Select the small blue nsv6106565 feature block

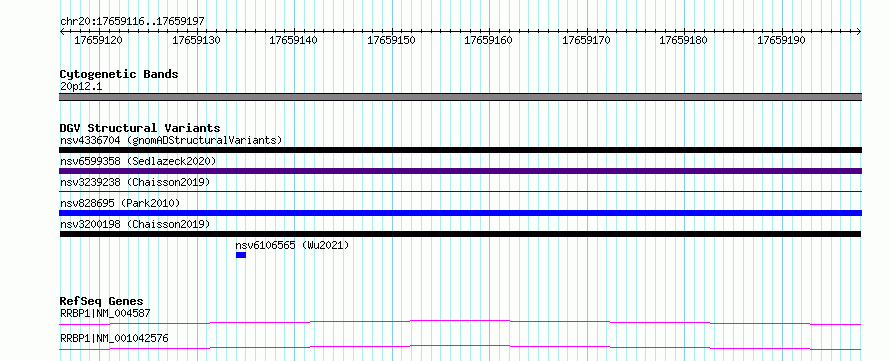click(x=241, y=255)
